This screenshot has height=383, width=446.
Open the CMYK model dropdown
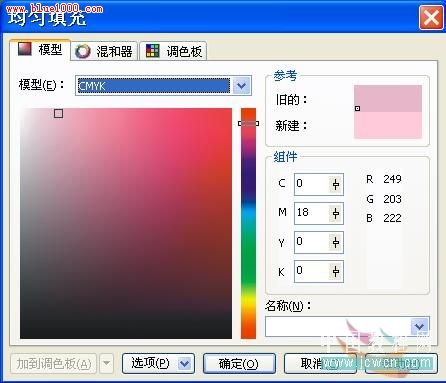[163, 86]
